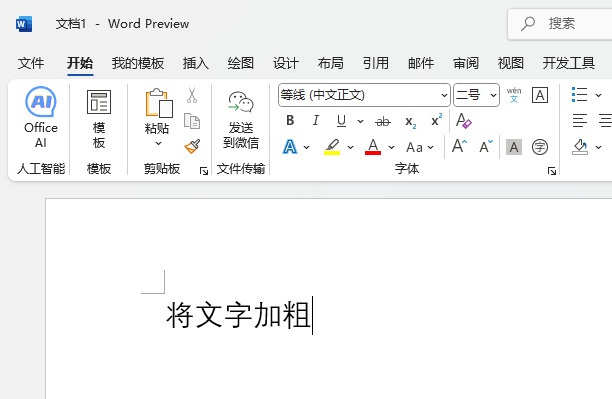Switch to the 绘图 tab
This screenshot has width=612, height=399.
[241, 63]
